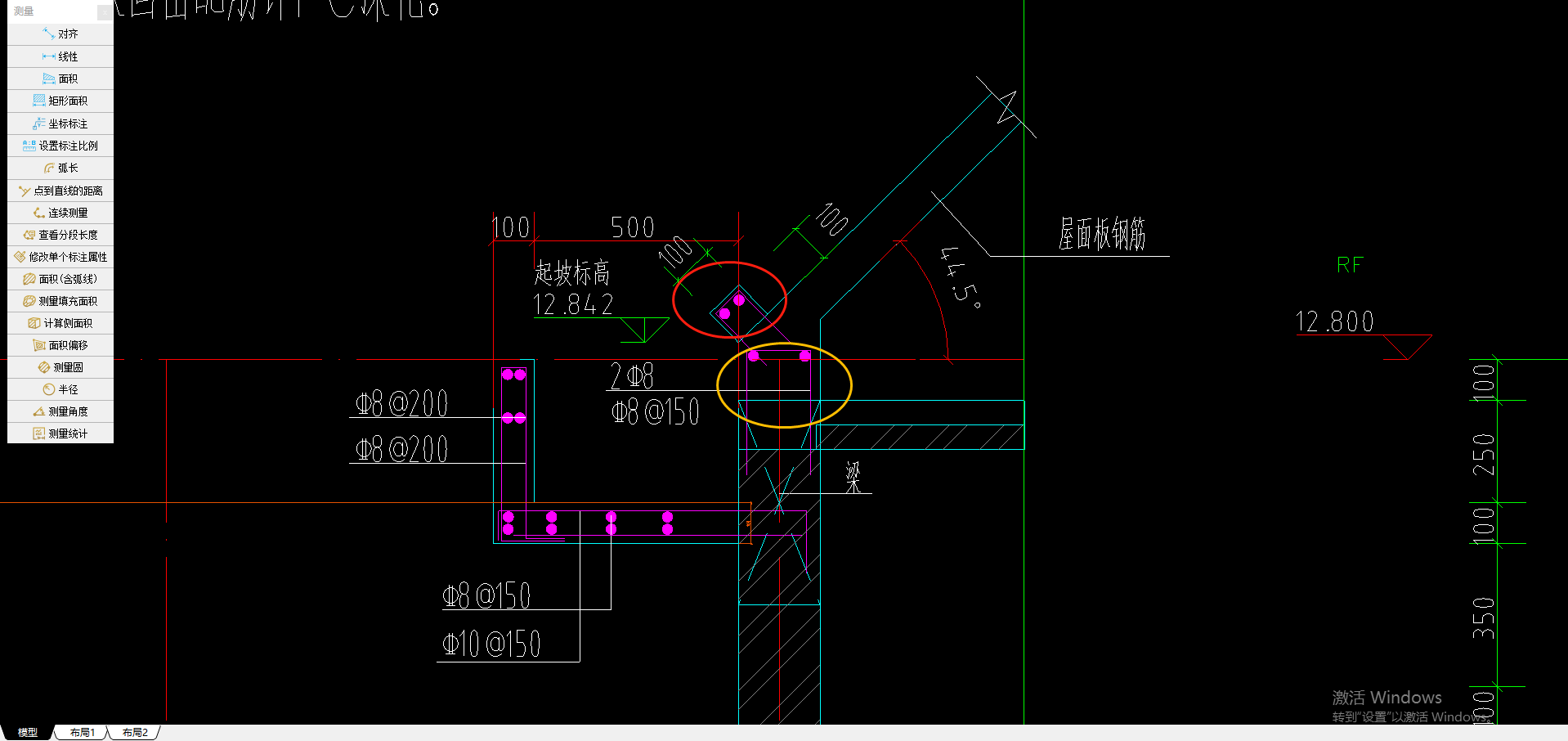Open the 布局1 layout tab
This screenshot has width=1568, height=741.
click(82, 733)
